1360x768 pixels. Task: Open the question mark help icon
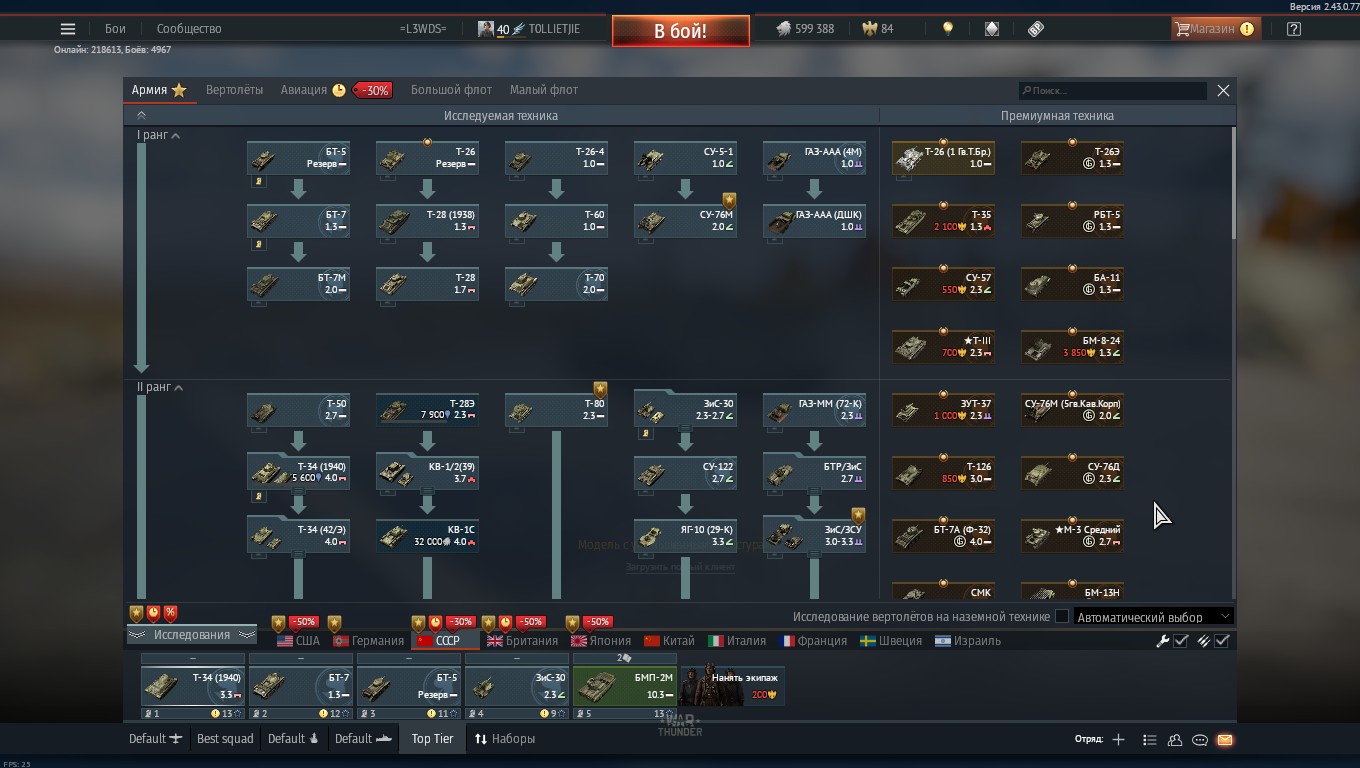(1294, 29)
